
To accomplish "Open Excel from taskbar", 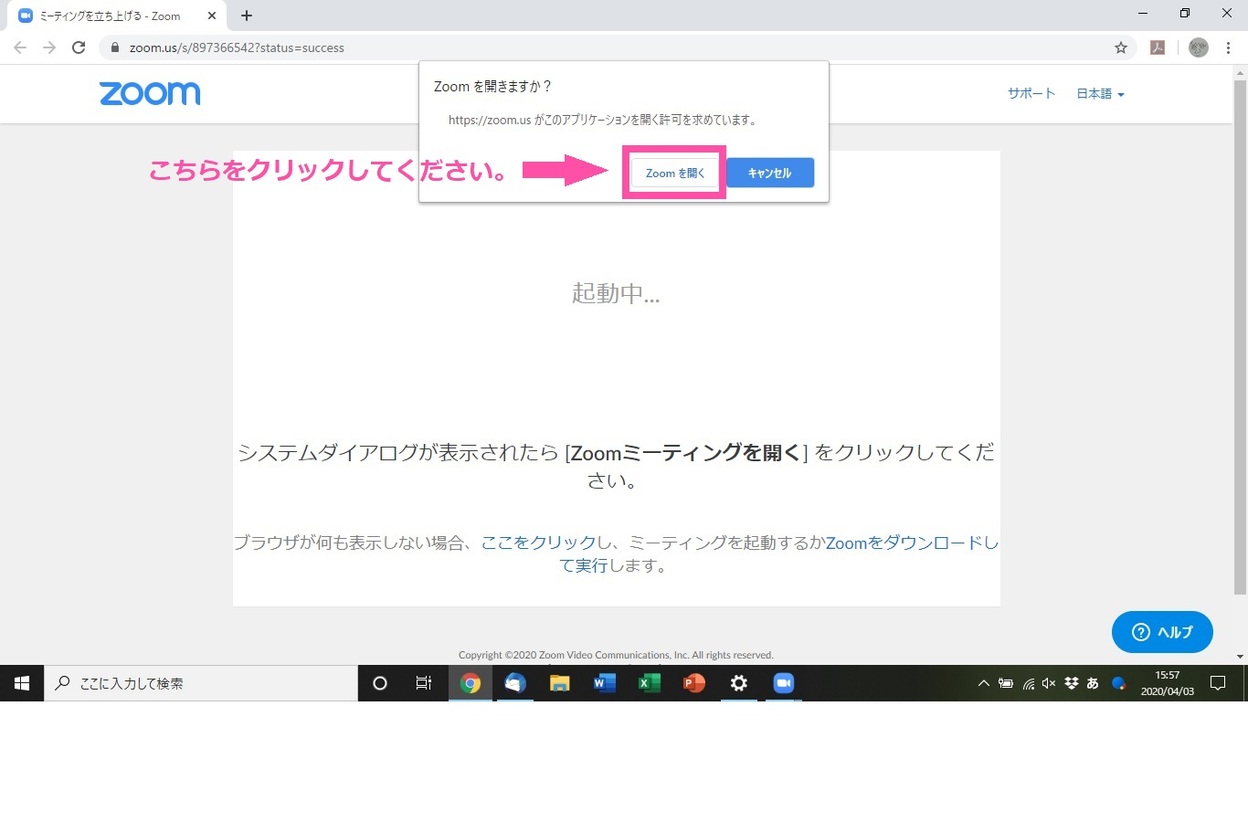I will [x=649, y=683].
